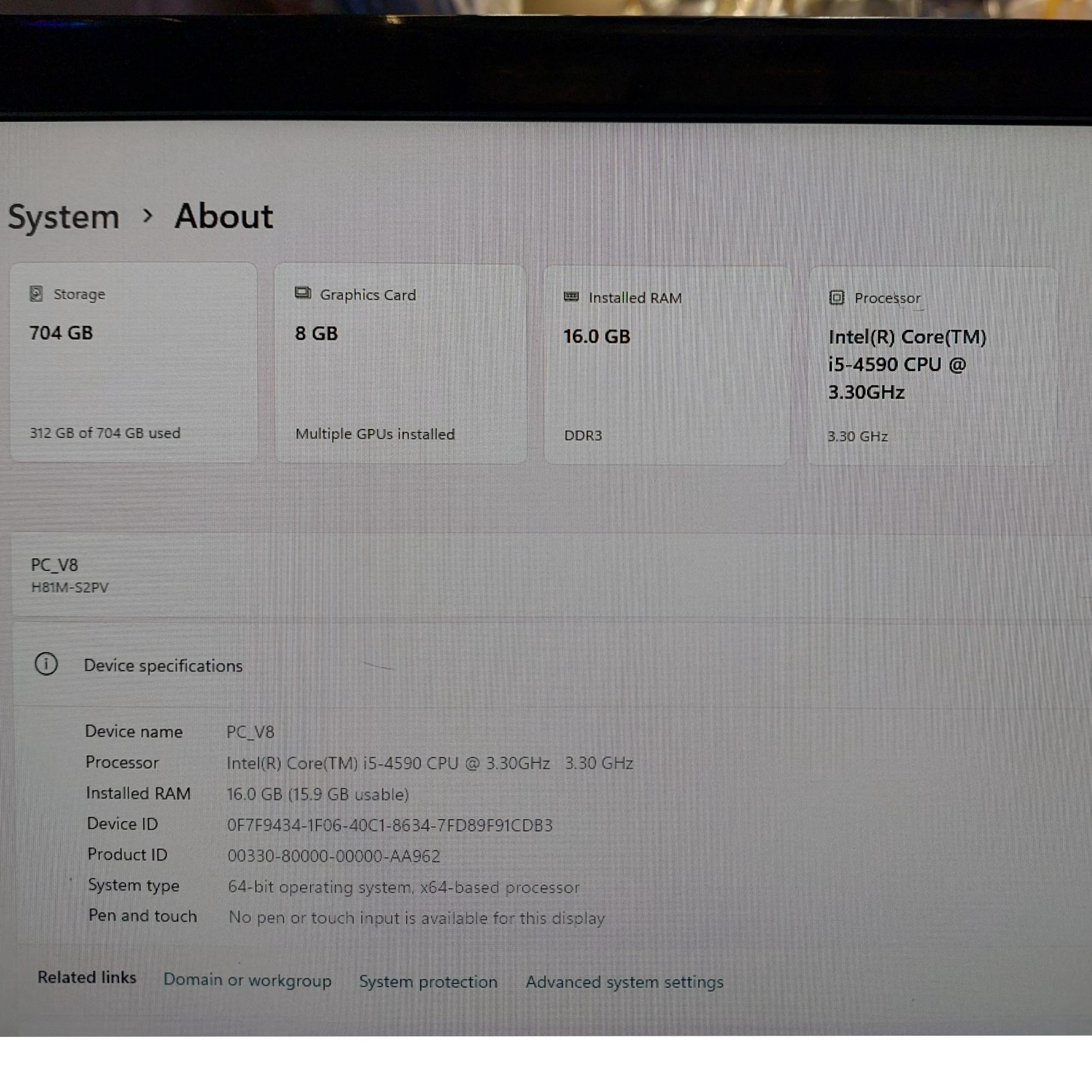Open the Graphics Card 8 GB card
This screenshot has height=1092, width=1092.
tap(401, 363)
